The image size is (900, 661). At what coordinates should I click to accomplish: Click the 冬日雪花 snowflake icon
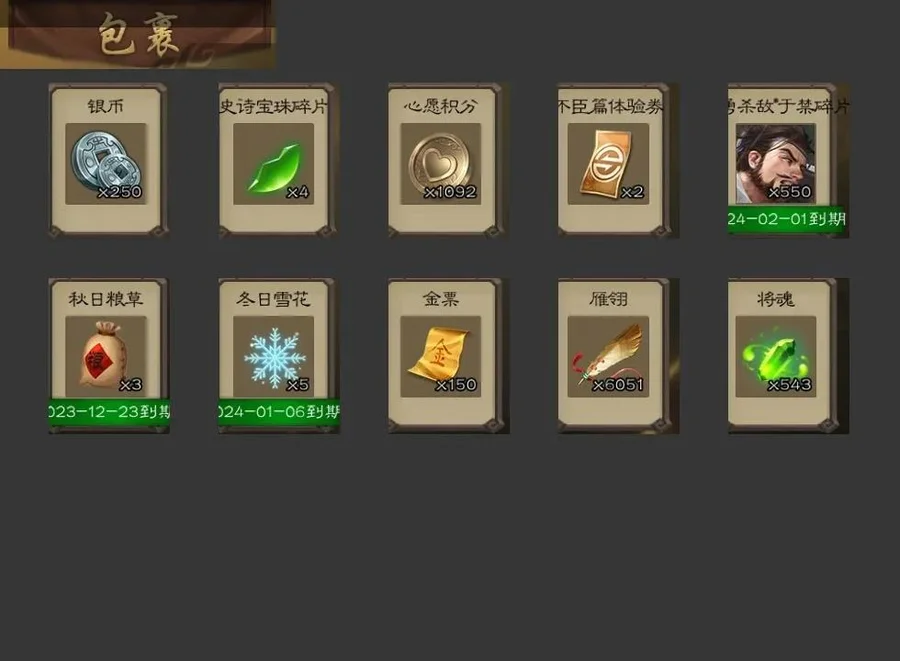coord(274,356)
